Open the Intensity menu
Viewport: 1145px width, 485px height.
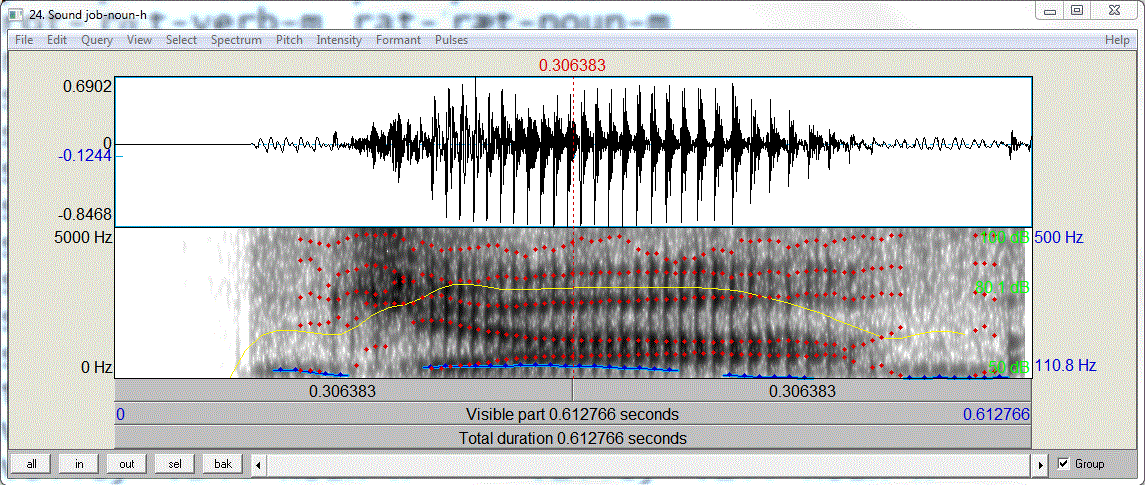tap(339, 40)
